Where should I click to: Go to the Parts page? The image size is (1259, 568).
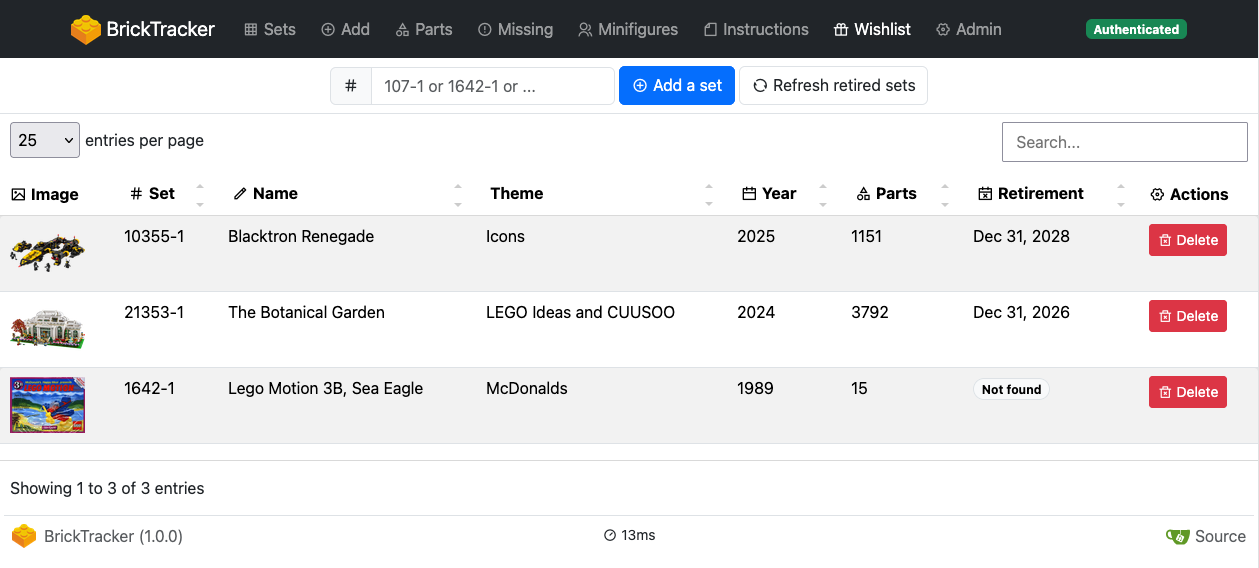(423, 30)
